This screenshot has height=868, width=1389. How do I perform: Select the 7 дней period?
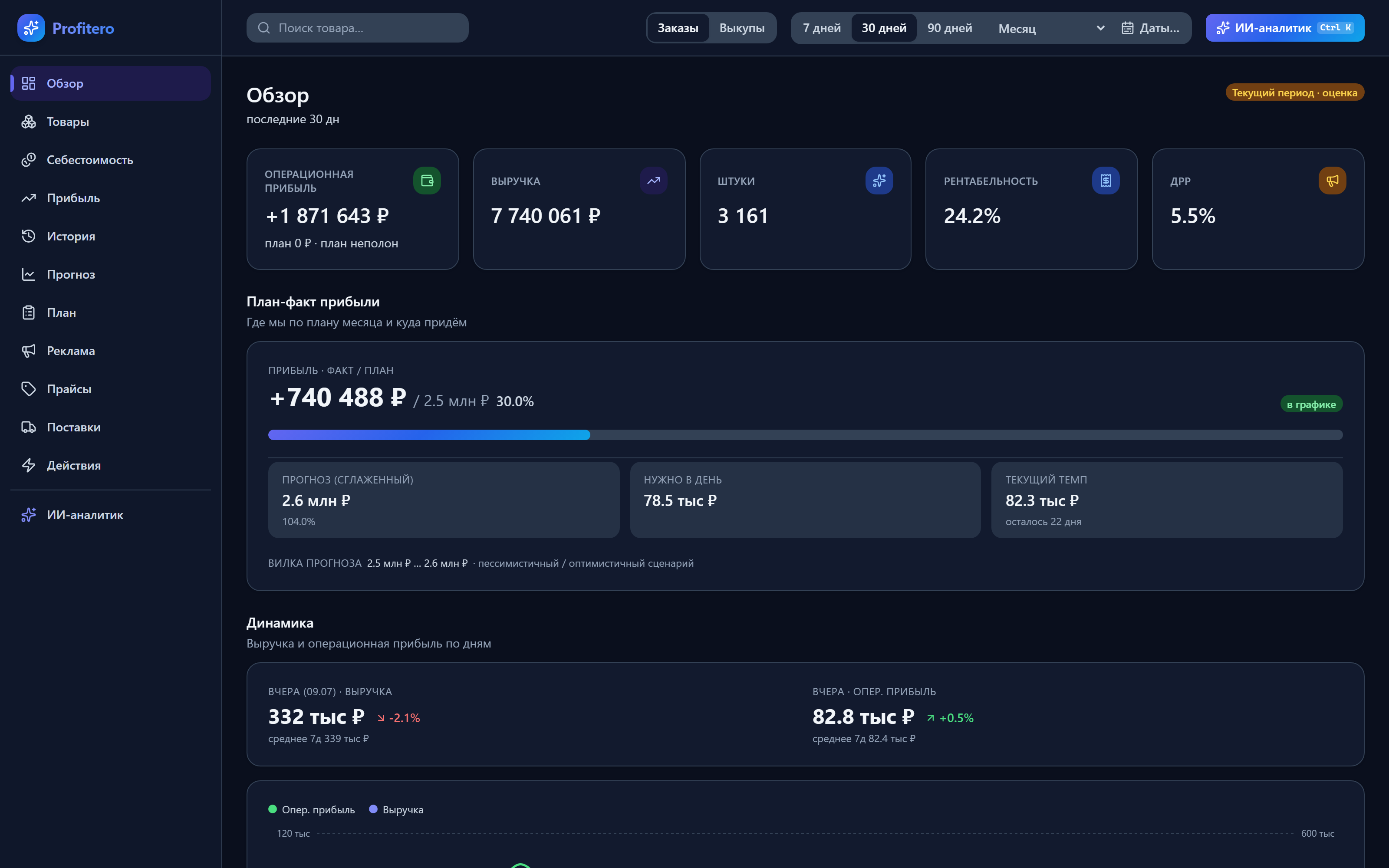coord(821,28)
